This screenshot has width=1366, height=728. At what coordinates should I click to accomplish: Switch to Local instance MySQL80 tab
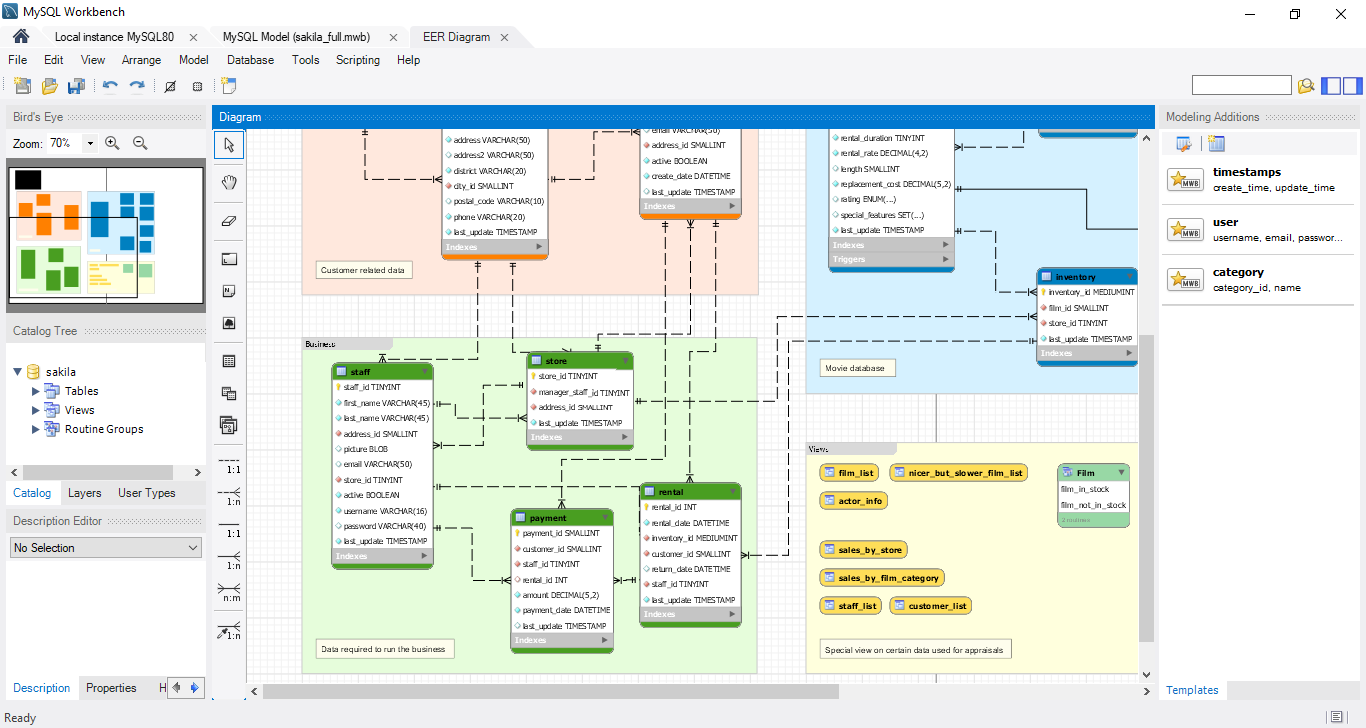[x=114, y=37]
